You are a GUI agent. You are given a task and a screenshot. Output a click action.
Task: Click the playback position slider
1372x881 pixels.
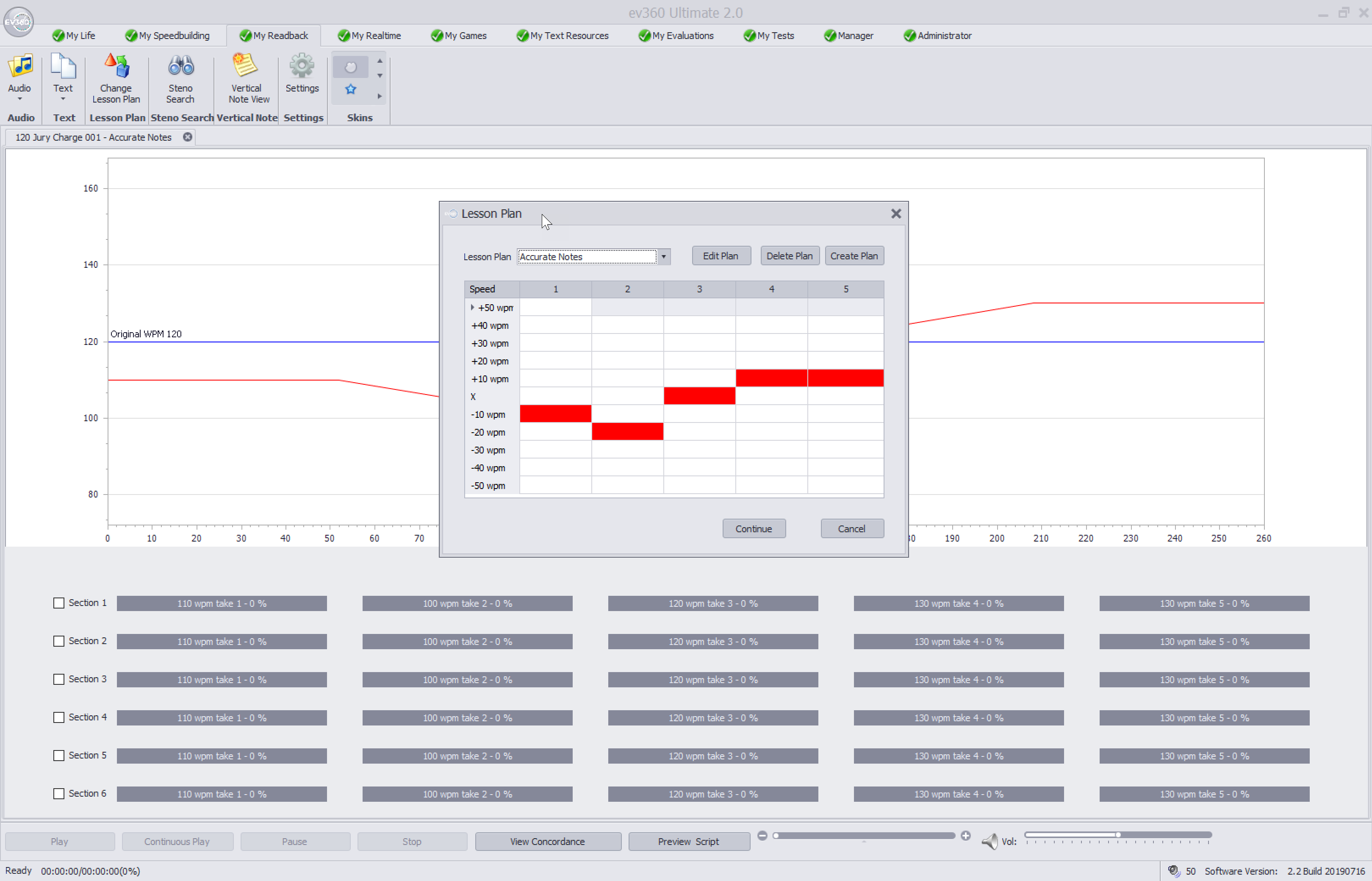pyautogui.click(x=864, y=836)
